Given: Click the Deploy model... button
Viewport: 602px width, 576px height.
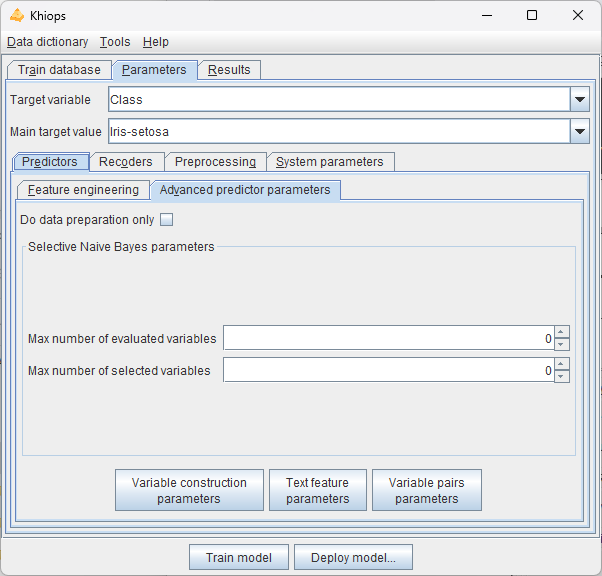Looking at the screenshot, I should pos(353,557).
